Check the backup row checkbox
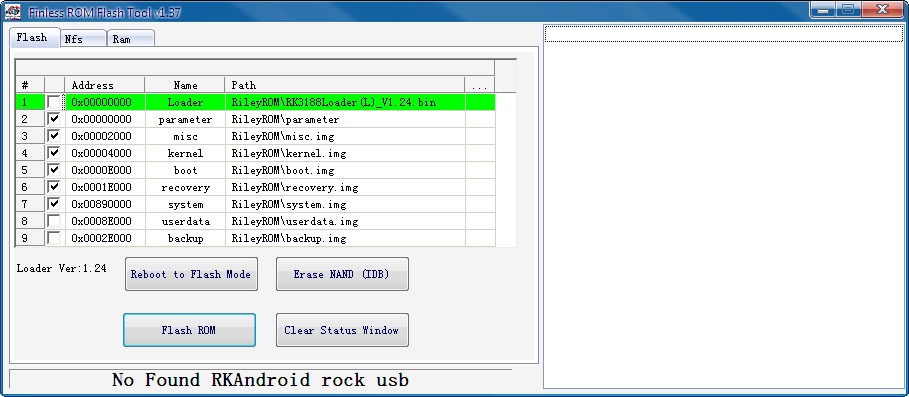The width and height of the screenshot is (909, 397). [x=54, y=238]
